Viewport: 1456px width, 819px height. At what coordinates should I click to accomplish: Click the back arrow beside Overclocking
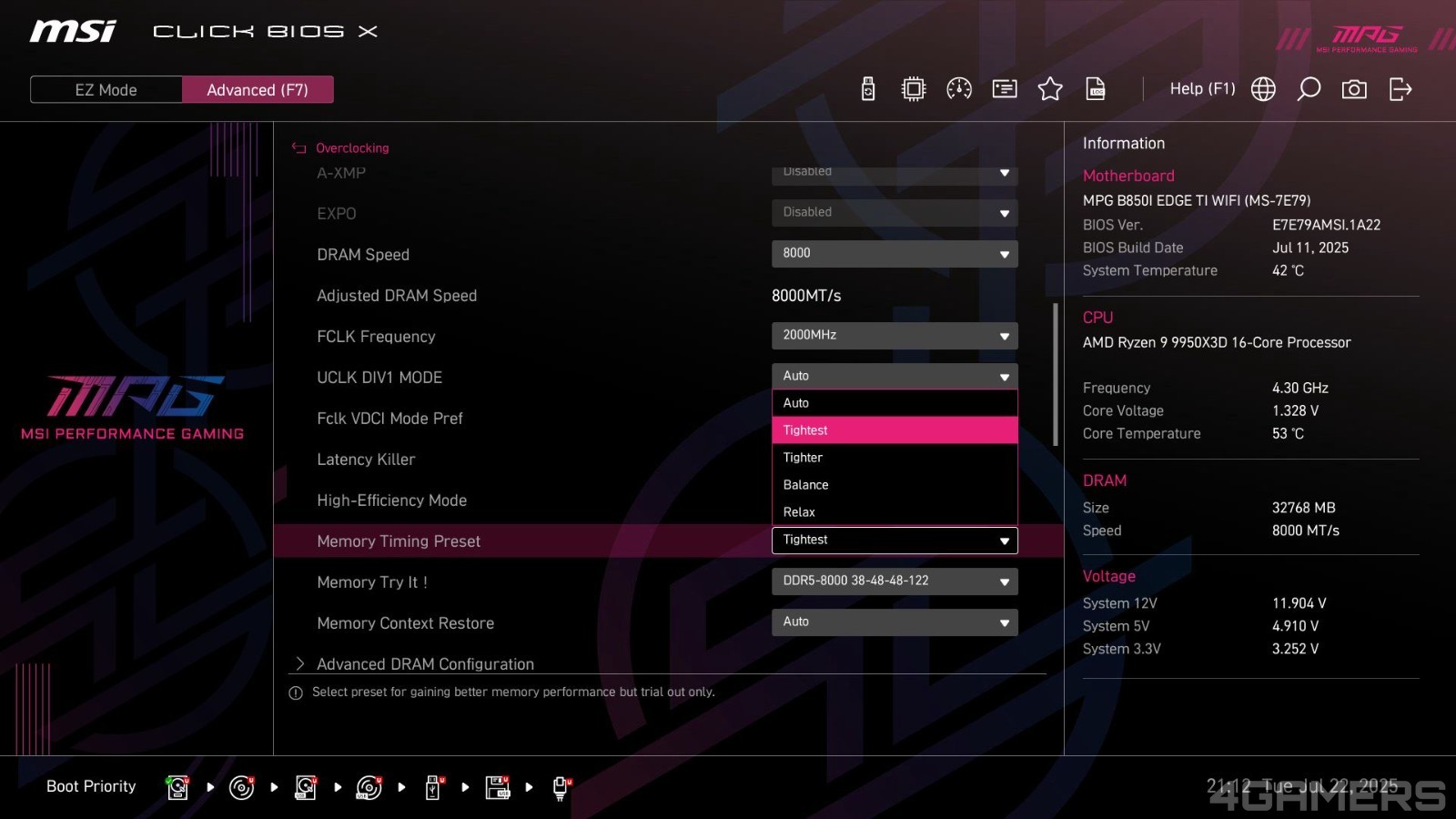[x=298, y=147]
